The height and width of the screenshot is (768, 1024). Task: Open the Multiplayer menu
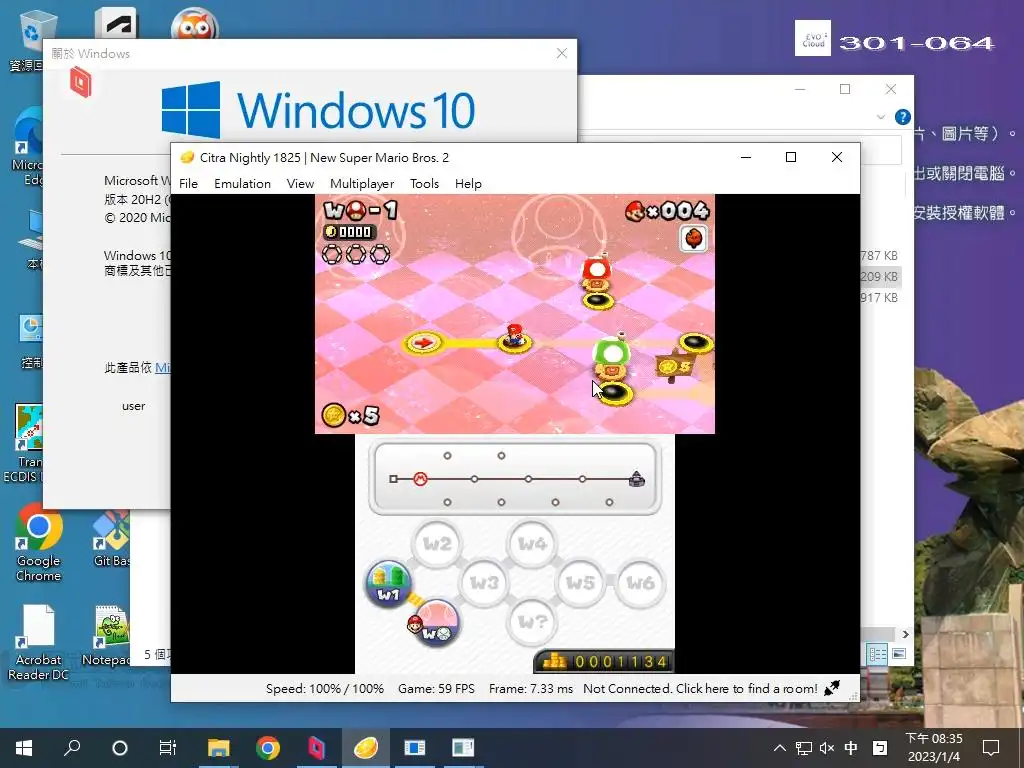[x=362, y=184]
